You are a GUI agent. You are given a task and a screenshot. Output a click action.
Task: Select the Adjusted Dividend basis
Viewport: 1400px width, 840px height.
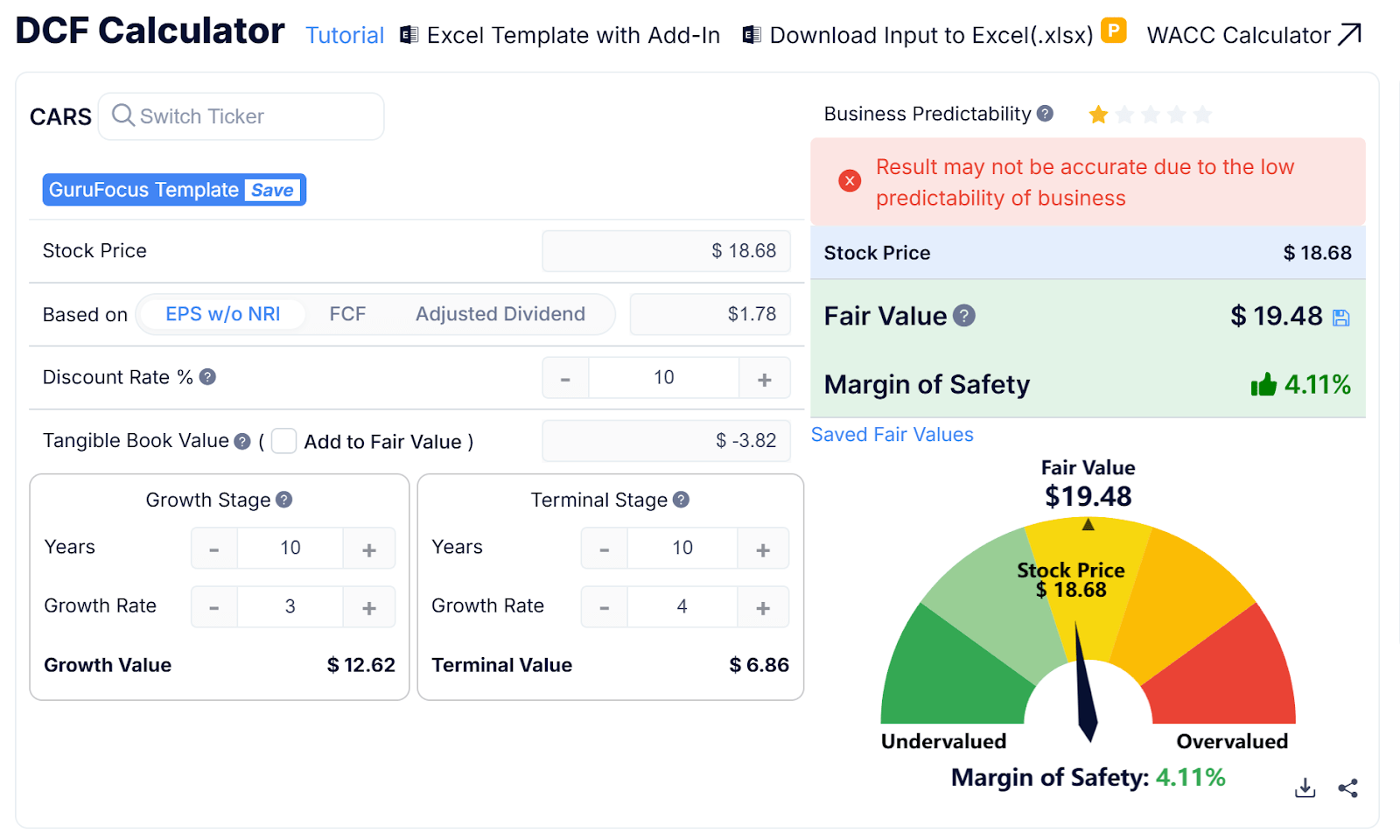point(500,313)
